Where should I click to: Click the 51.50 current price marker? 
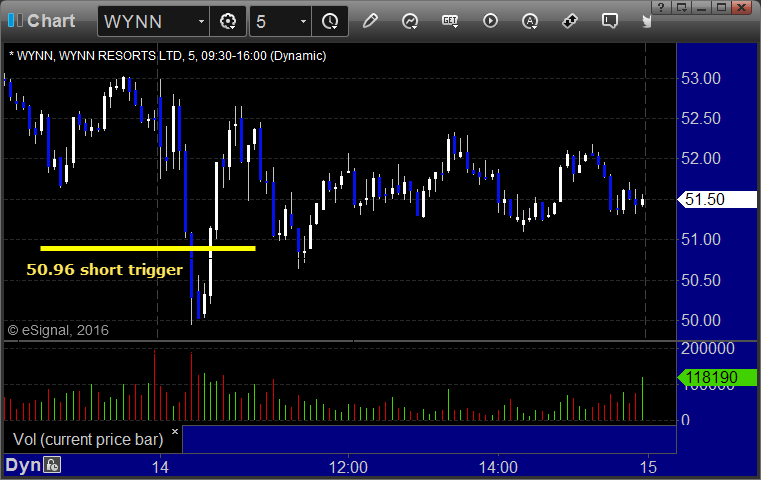[717, 199]
